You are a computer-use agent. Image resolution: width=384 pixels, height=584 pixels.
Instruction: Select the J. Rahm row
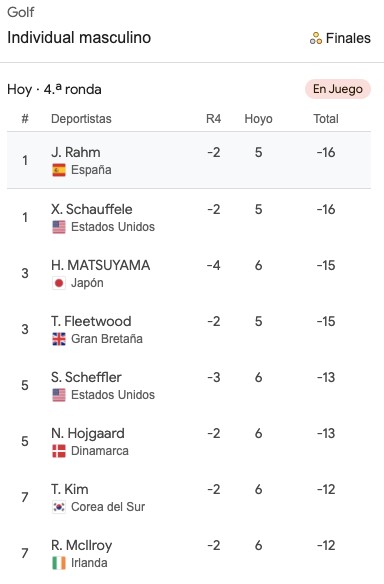coord(189,160)
